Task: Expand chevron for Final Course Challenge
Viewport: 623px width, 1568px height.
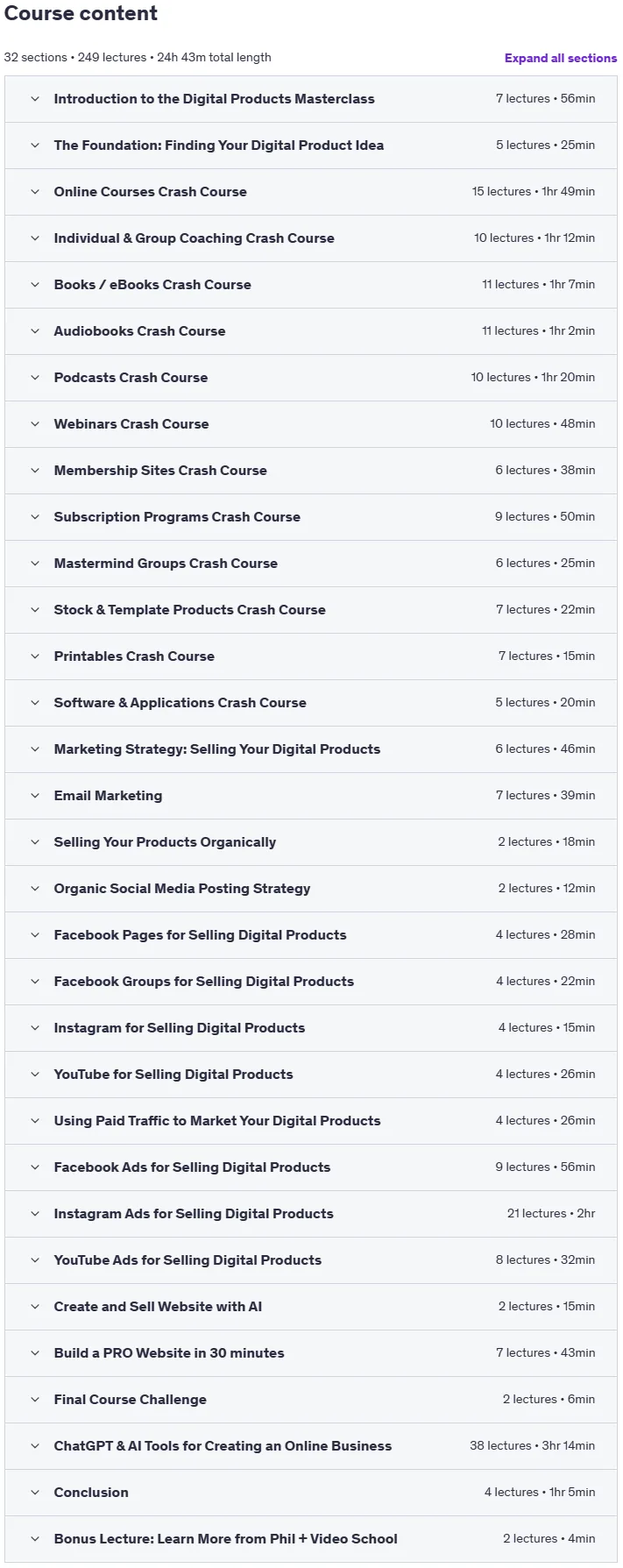Action: click(35, 1400)
